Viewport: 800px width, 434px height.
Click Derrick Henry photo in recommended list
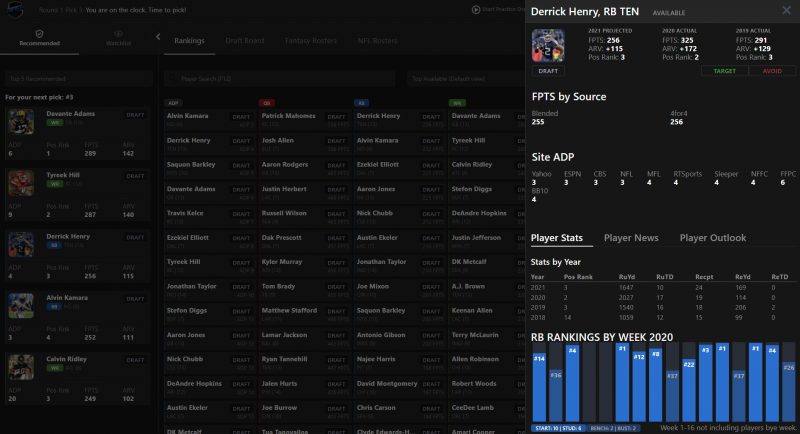point(21,244)
